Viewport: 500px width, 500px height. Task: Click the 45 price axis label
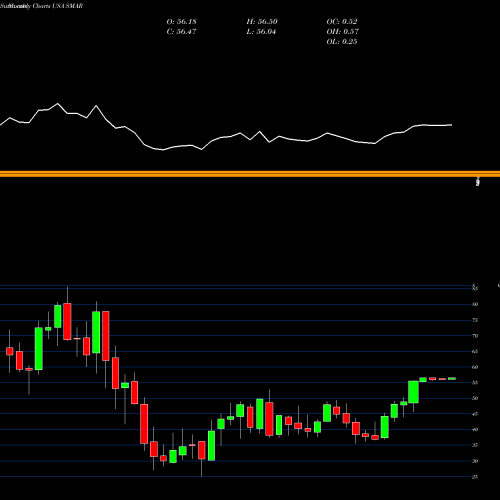click(x=475, y=414)
